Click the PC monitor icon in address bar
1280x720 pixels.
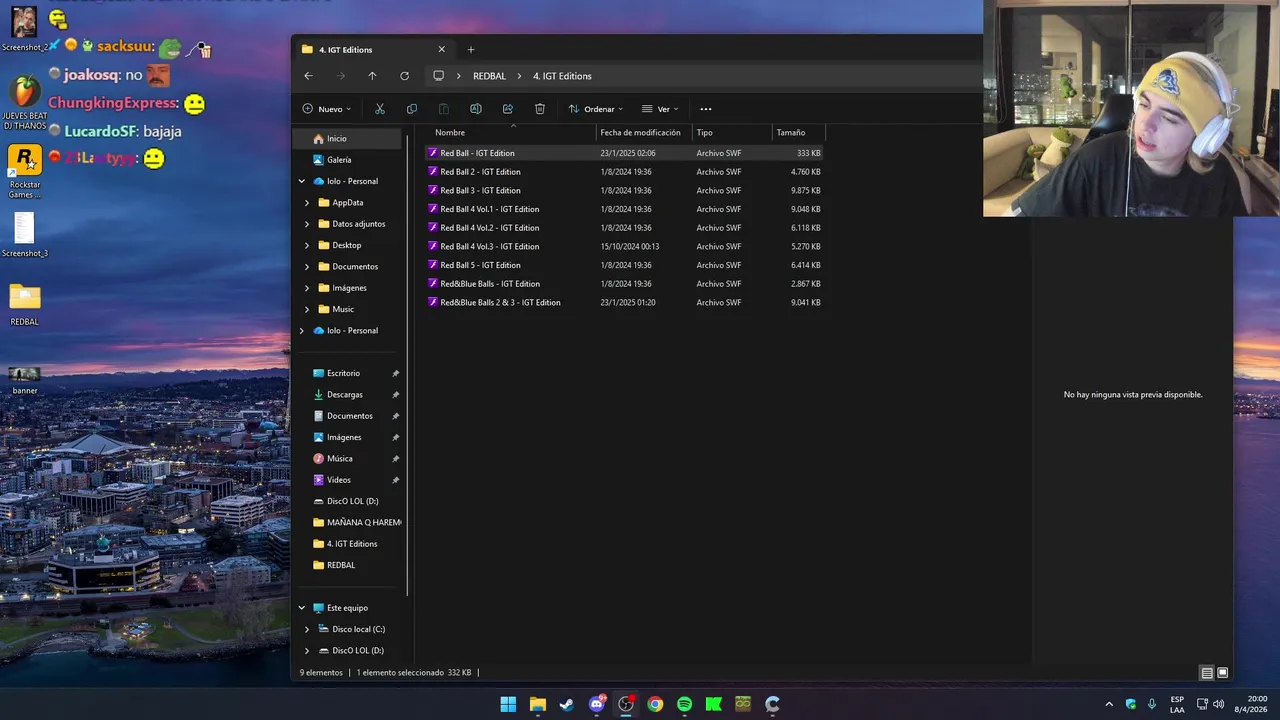(438, 76)
